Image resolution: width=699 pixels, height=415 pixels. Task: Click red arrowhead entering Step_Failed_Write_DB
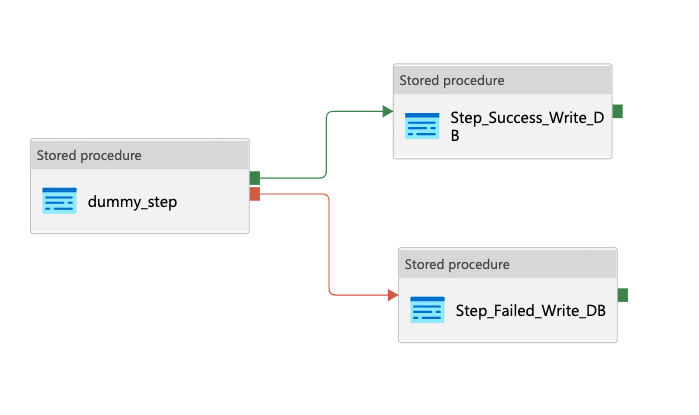[x=393, y=295]
